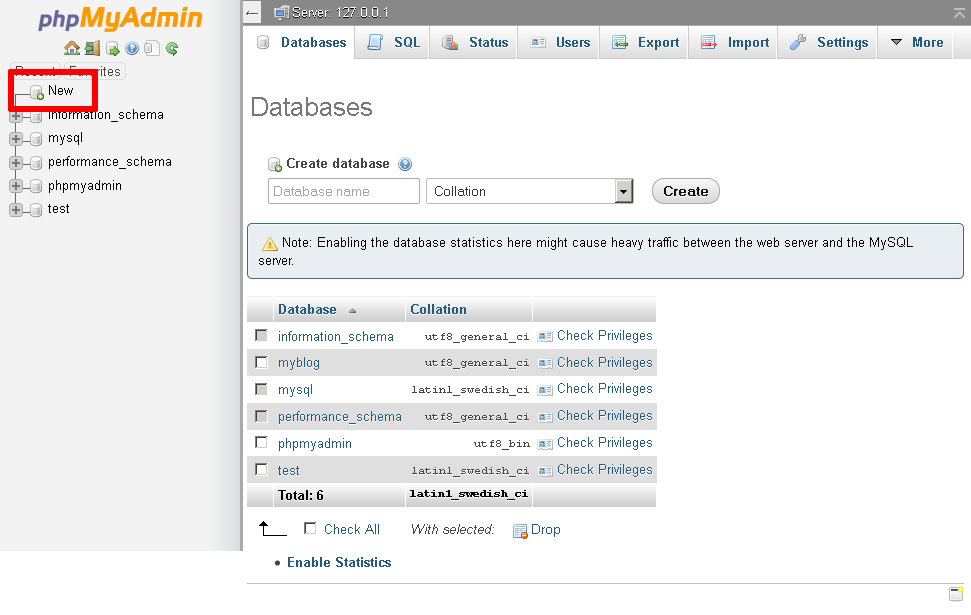Image resolution: width=971 pixels, height=615 pixels.
Task: Click Check Privileges for the myblog database
Action: 604,362
